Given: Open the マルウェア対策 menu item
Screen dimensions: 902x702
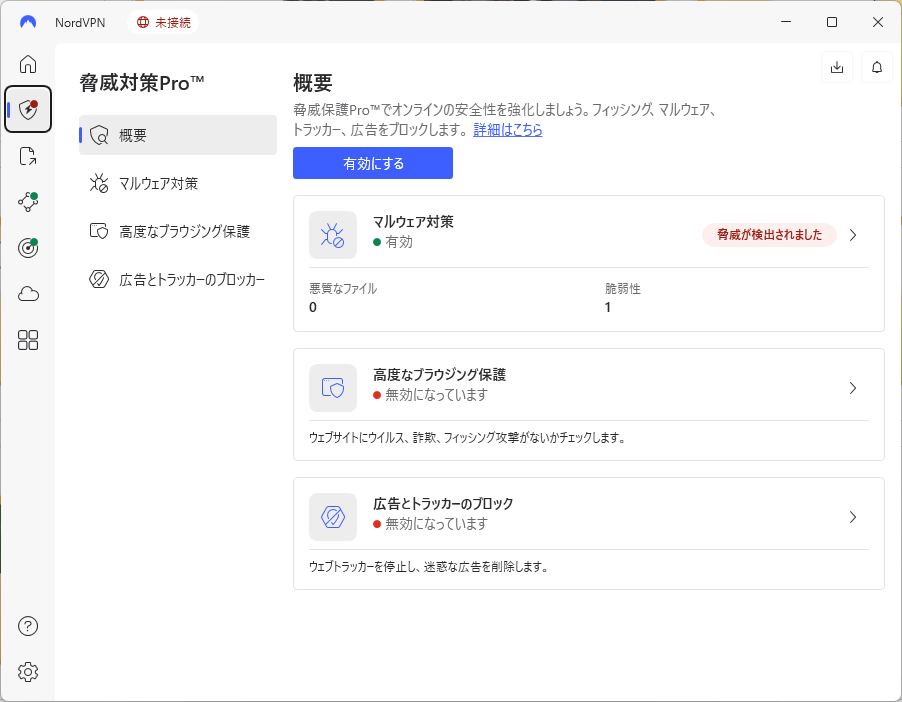Looking at the screenshot, I should tap(177, 183).
